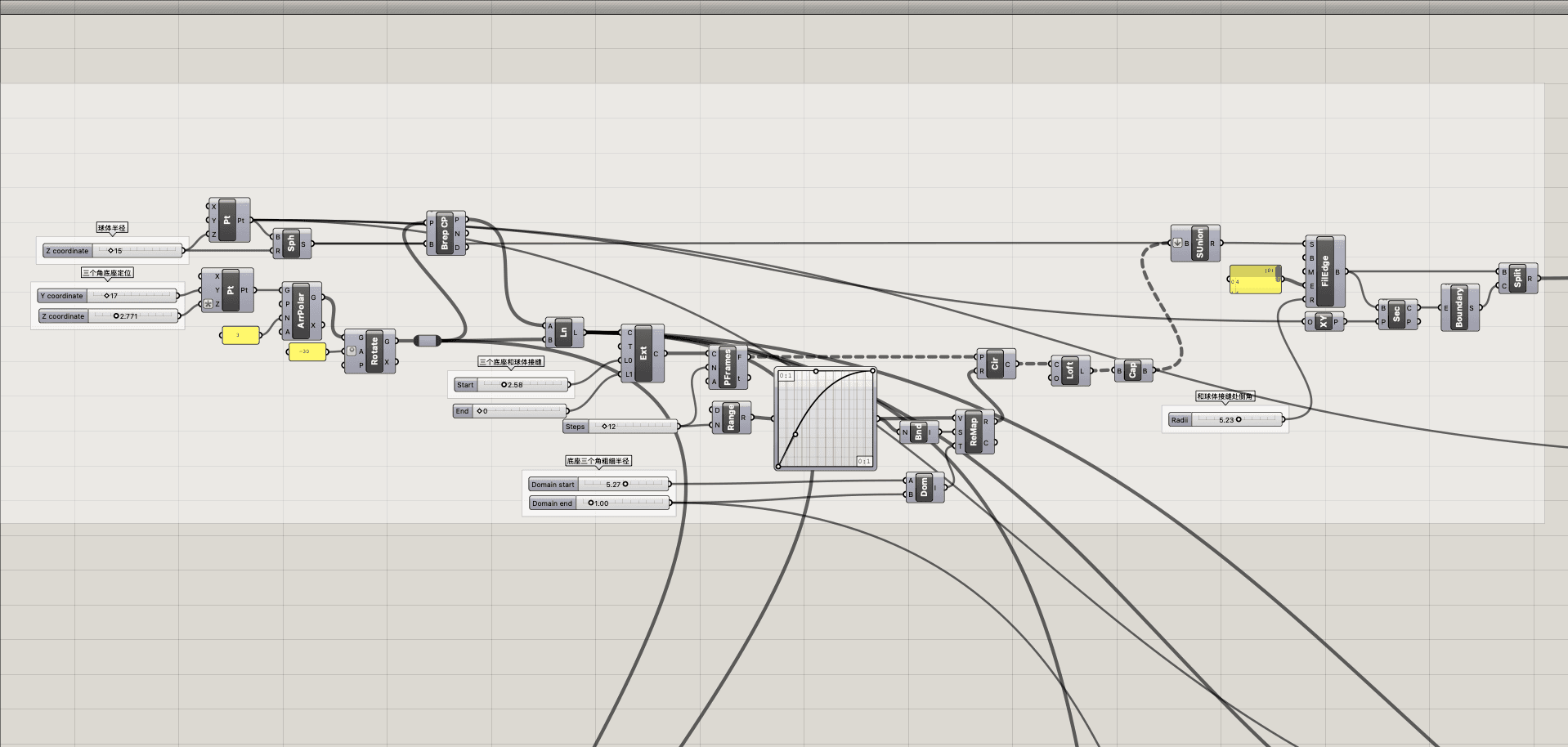This screenshot has height=747, width=1568.
Task: Click the Domain start slider at 5.27
Action: pyautogui.click(x=599, y=484)
